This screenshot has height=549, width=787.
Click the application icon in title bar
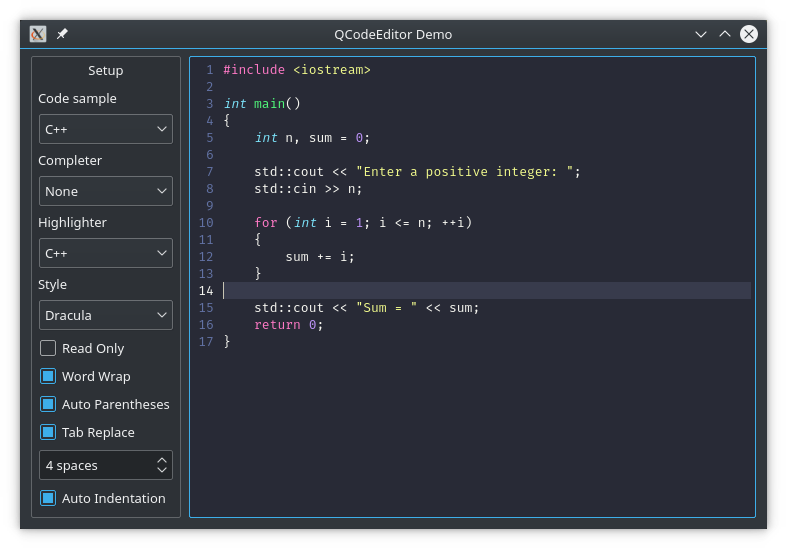coord(38,34)
